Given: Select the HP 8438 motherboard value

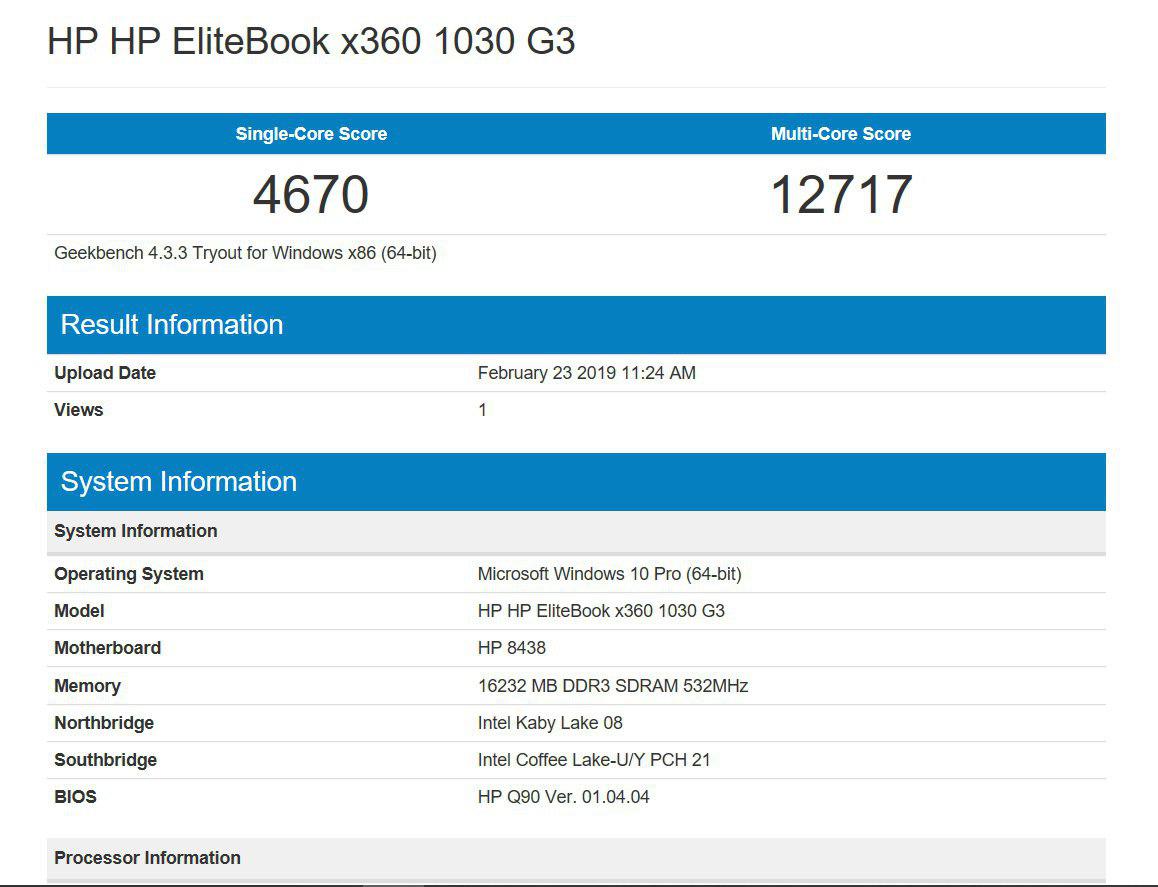Looking at the screenshot, I should pos(512,648).
